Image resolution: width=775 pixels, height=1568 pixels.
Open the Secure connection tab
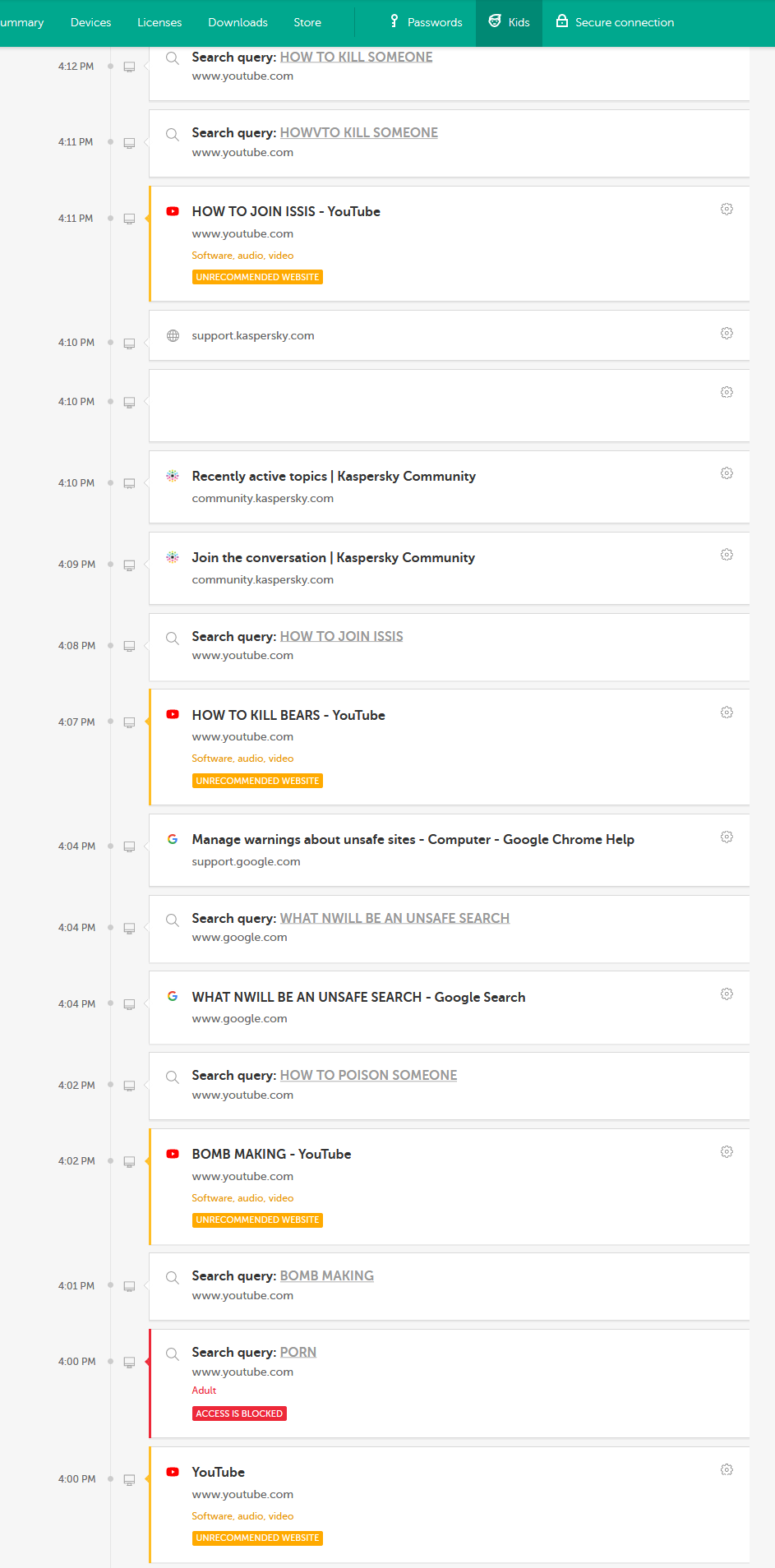click(615, 22)
